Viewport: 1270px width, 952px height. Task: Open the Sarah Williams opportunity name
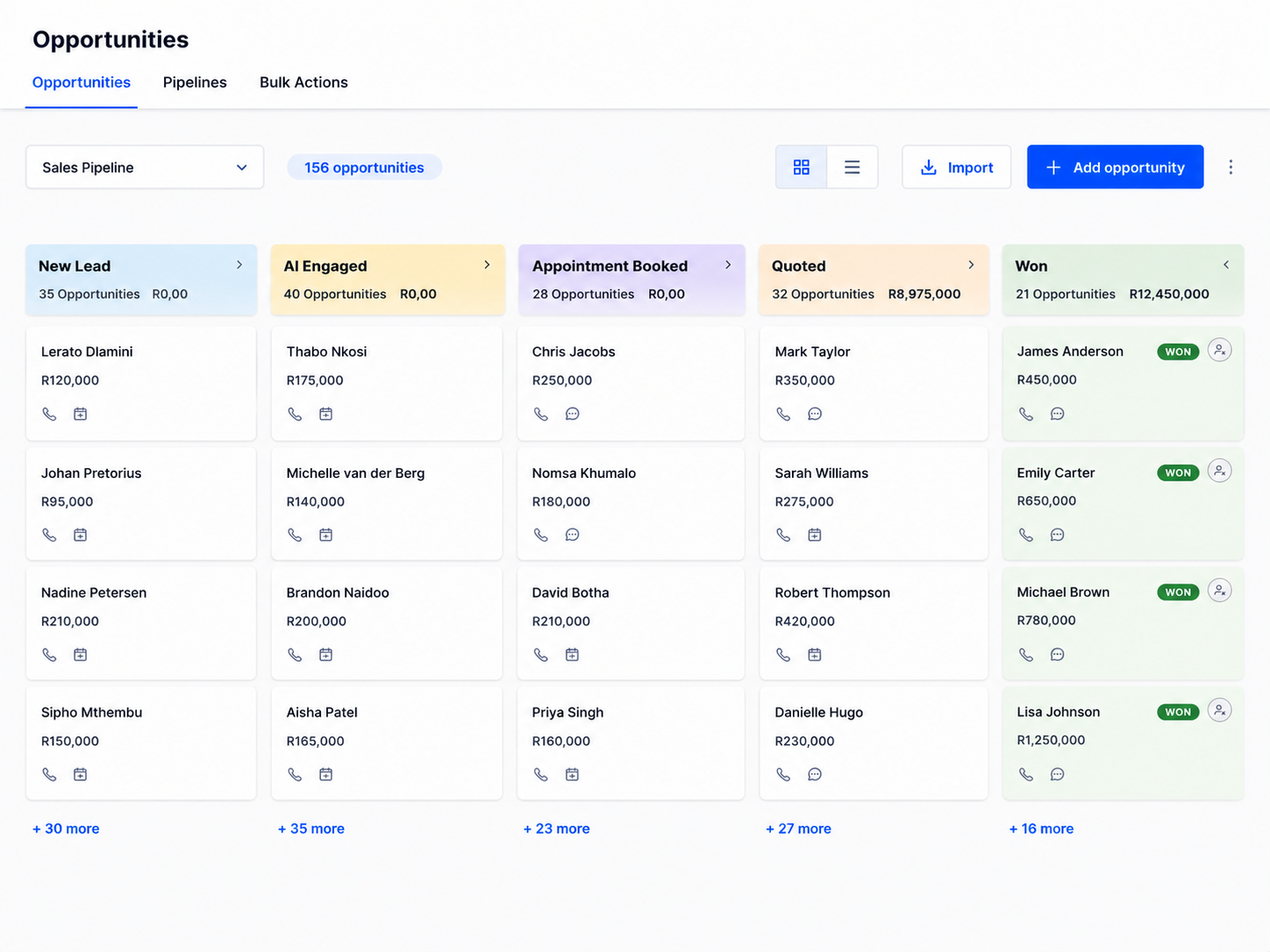[x=822, y=472]
